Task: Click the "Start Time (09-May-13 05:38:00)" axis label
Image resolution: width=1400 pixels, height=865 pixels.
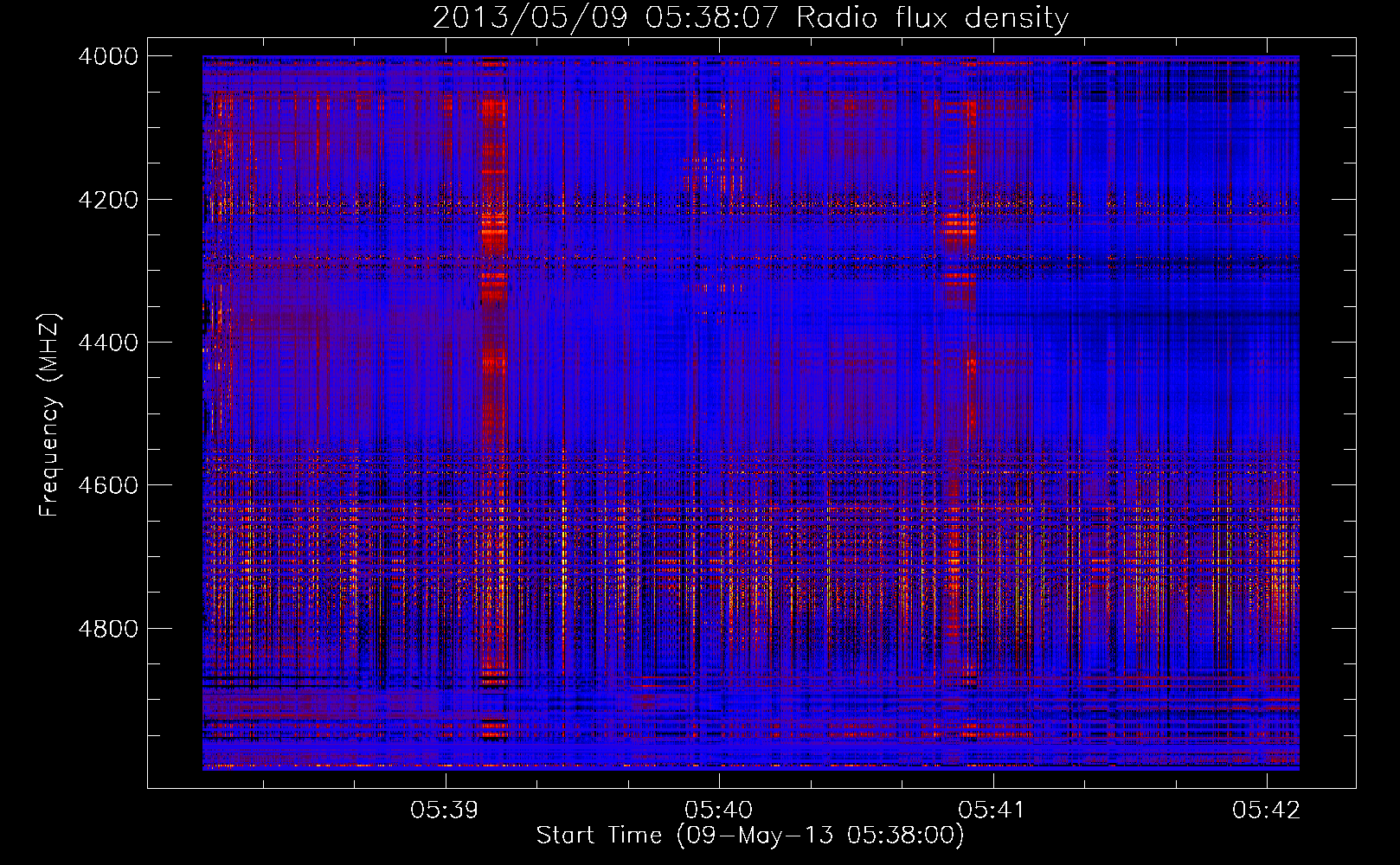Action: tap(750, 836)
